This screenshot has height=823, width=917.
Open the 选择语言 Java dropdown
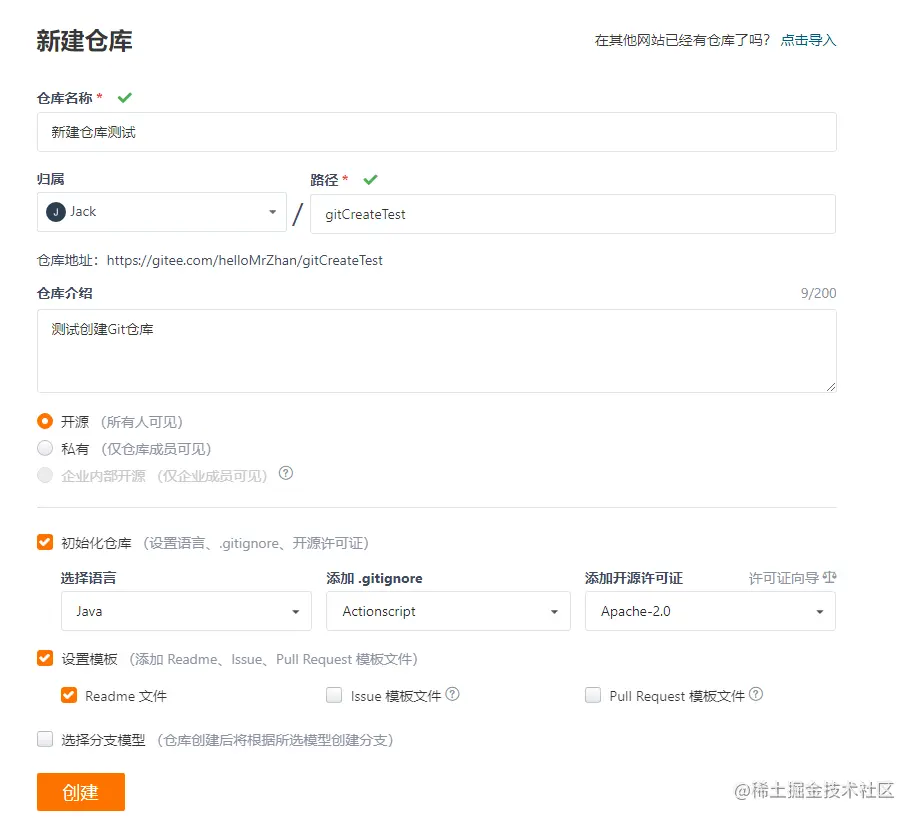click(186, 611)
